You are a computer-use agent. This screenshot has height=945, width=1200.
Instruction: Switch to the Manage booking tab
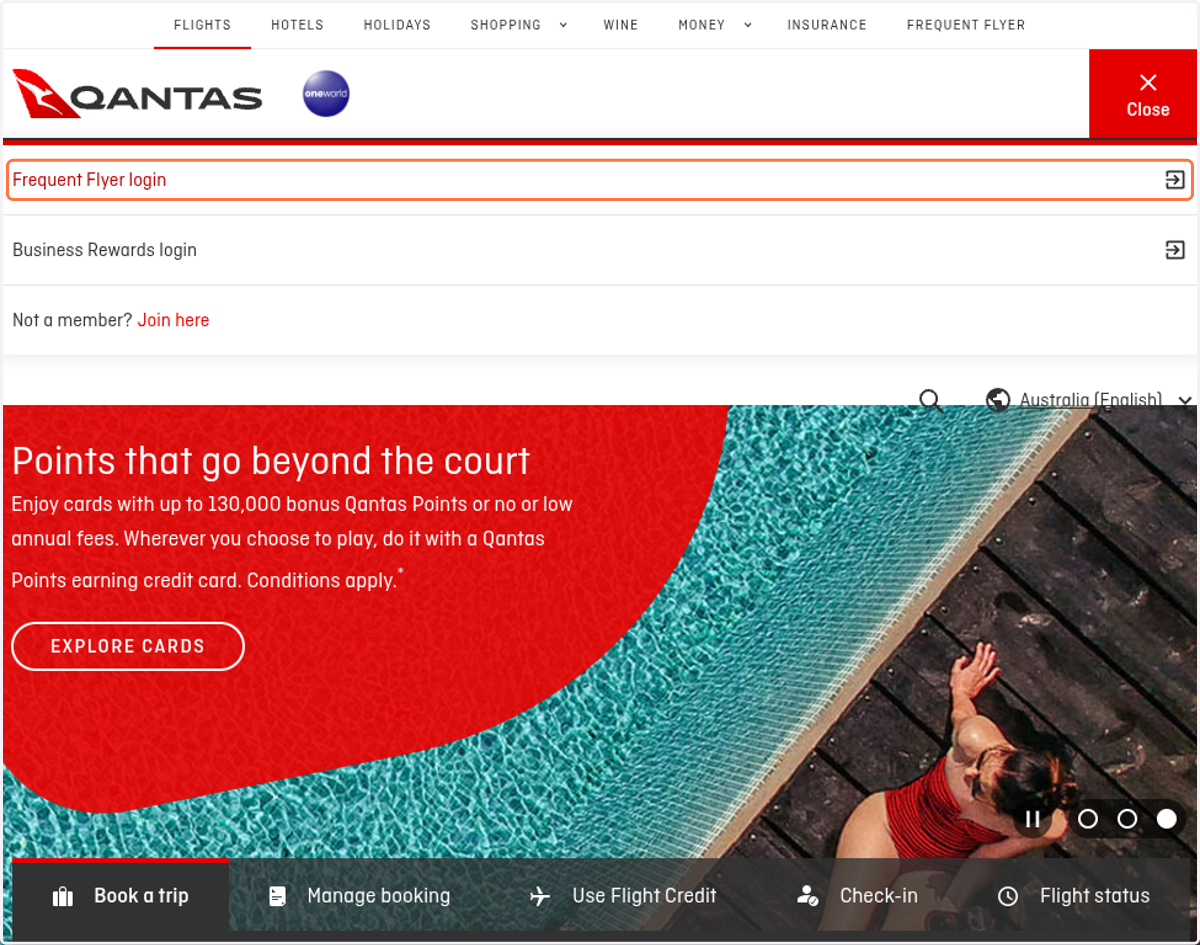pos(359,897)
